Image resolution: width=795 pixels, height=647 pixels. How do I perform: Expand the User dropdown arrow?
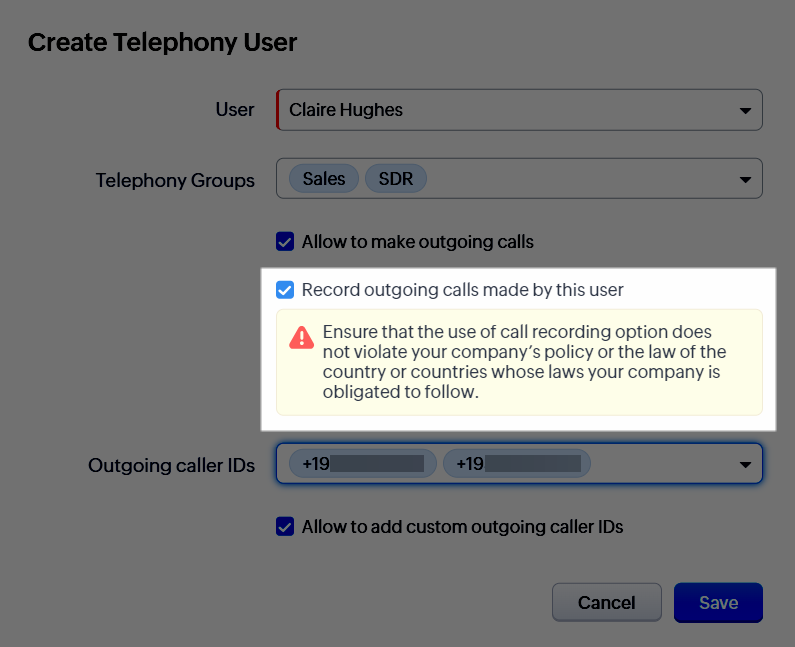(x=745, y=110)
